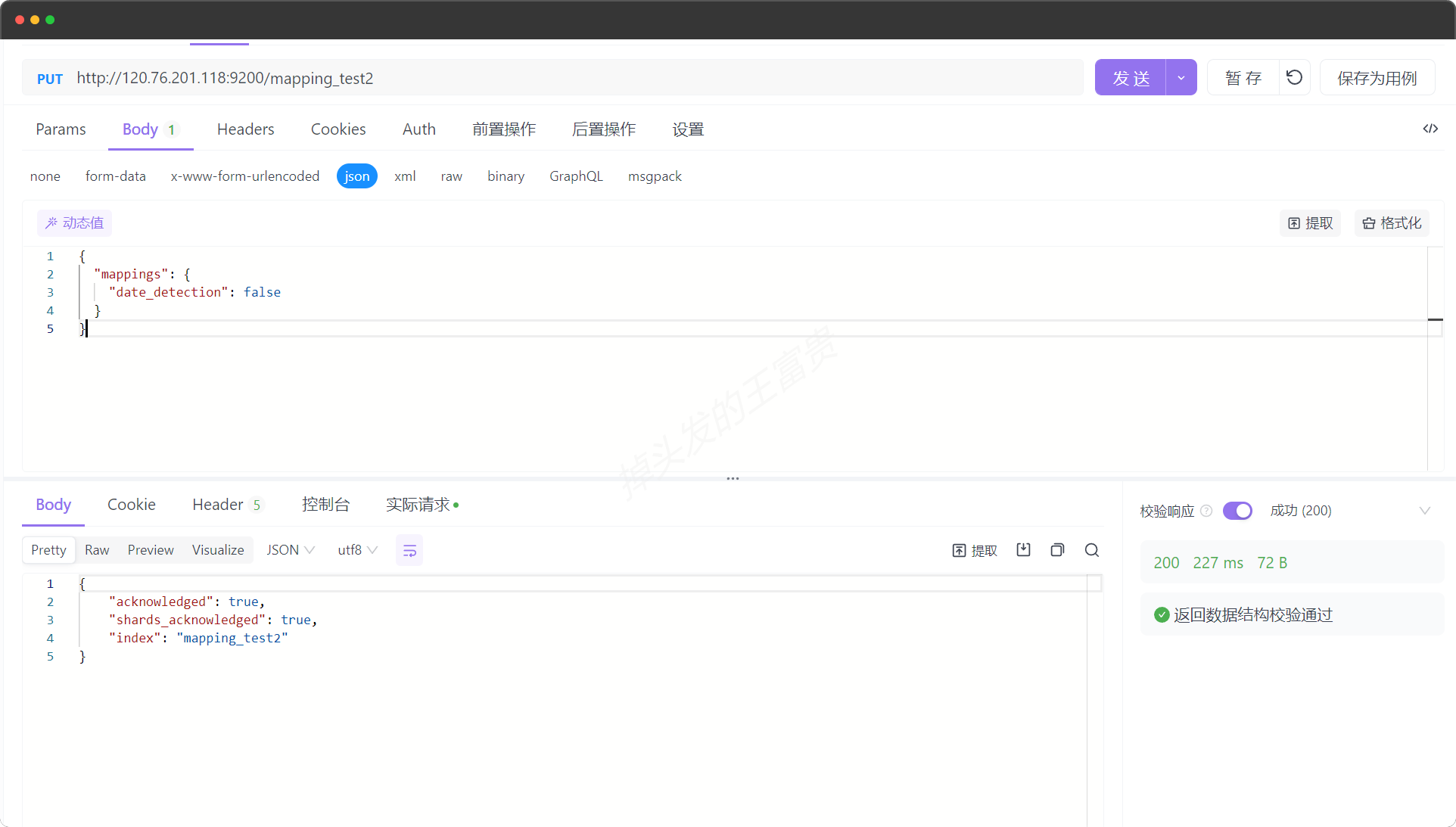
Task: Click the search response icon
Action: (1091, 550)
